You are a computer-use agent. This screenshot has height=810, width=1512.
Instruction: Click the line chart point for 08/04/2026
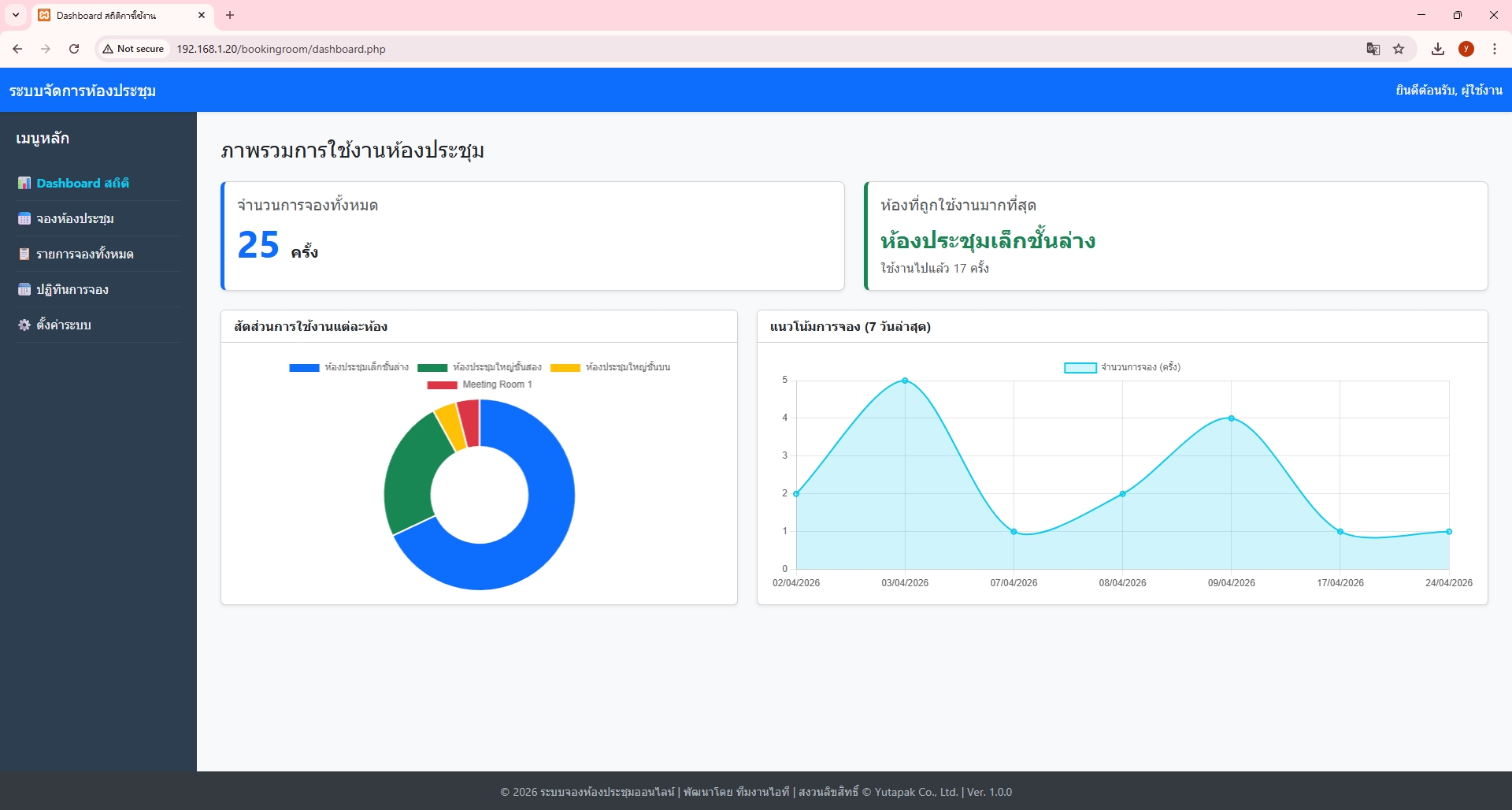[1123, 494]
